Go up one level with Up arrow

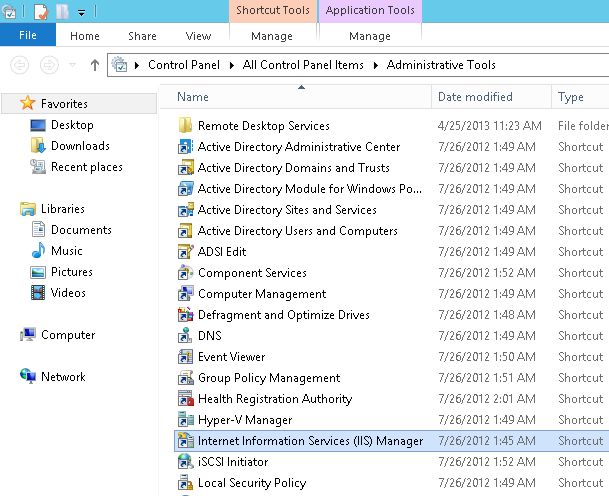coord(94,64)
